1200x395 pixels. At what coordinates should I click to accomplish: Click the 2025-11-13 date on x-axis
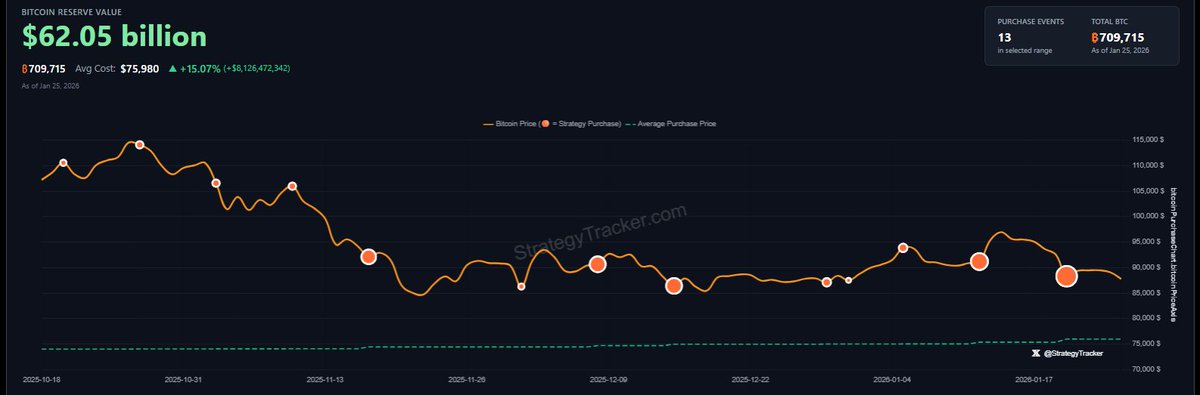(x=325, y=380)
